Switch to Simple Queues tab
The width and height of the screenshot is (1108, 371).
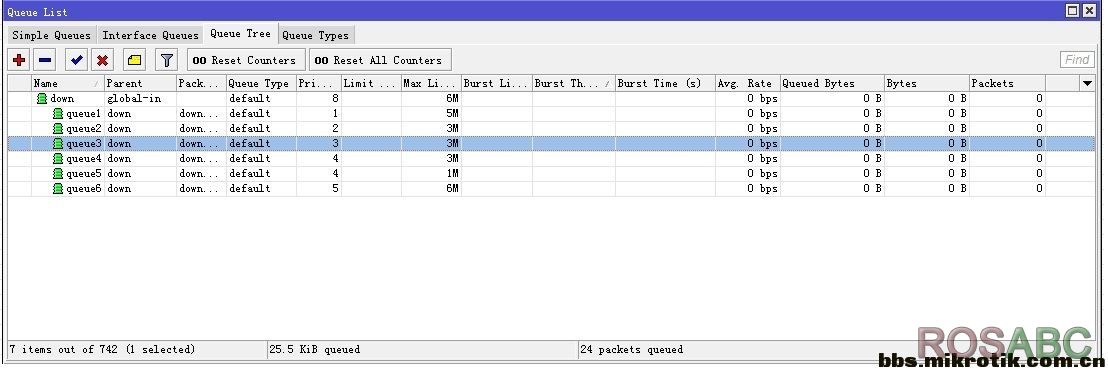52,35
